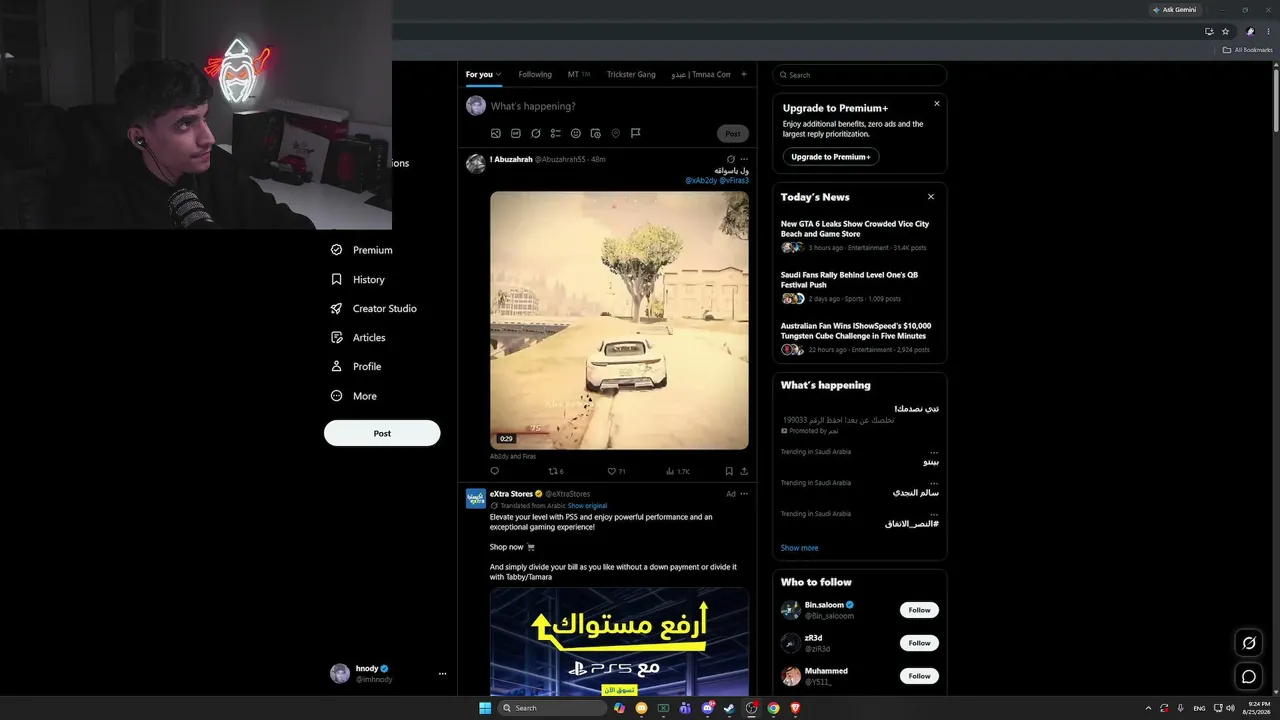This screenshot has width=1280, height=720.
Task: Dismiss the Upgrade to Premium+ card
Action: (x=937, y=103)
